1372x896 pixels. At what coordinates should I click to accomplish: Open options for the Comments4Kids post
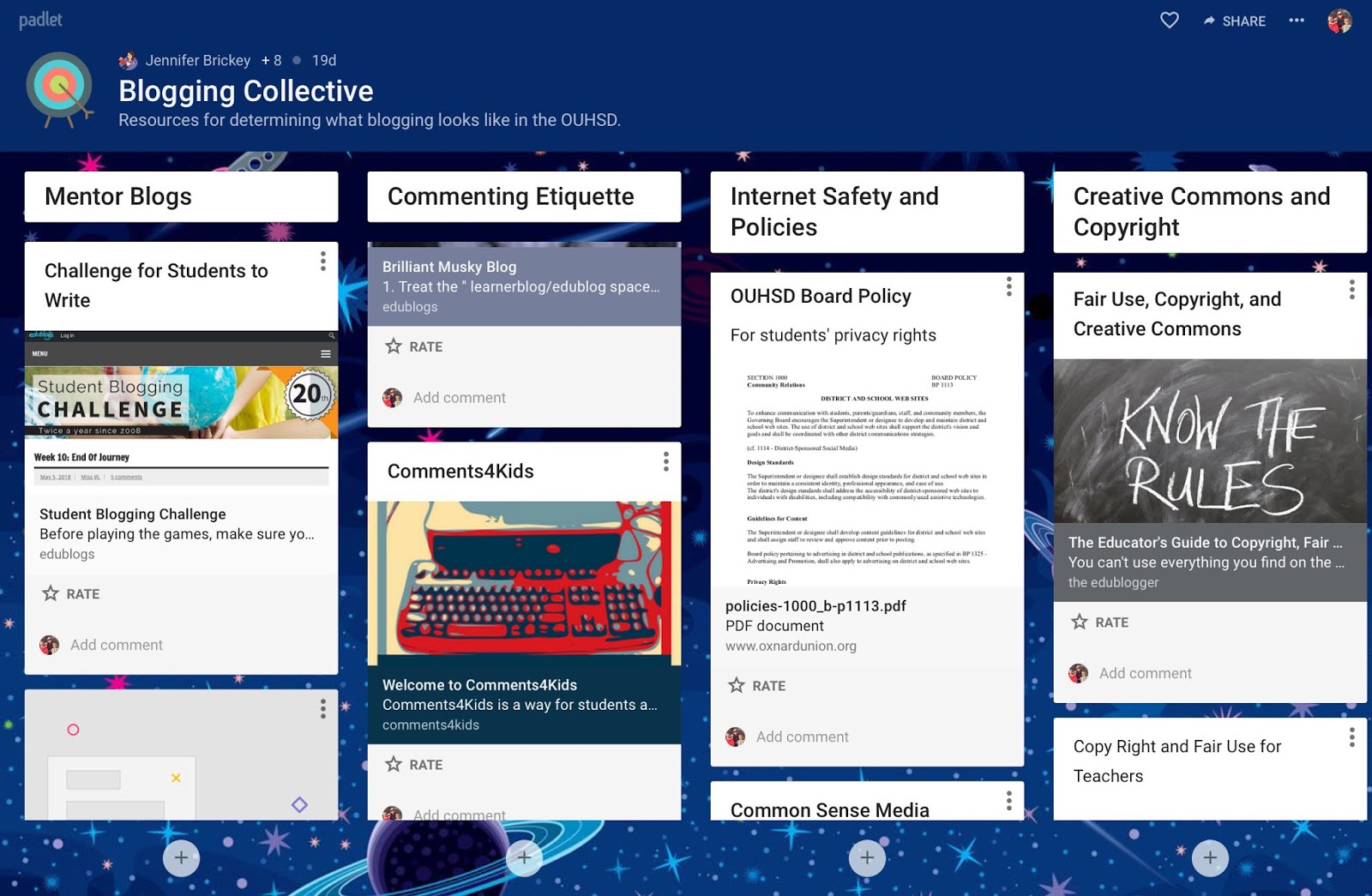click(x=666, y=461)
